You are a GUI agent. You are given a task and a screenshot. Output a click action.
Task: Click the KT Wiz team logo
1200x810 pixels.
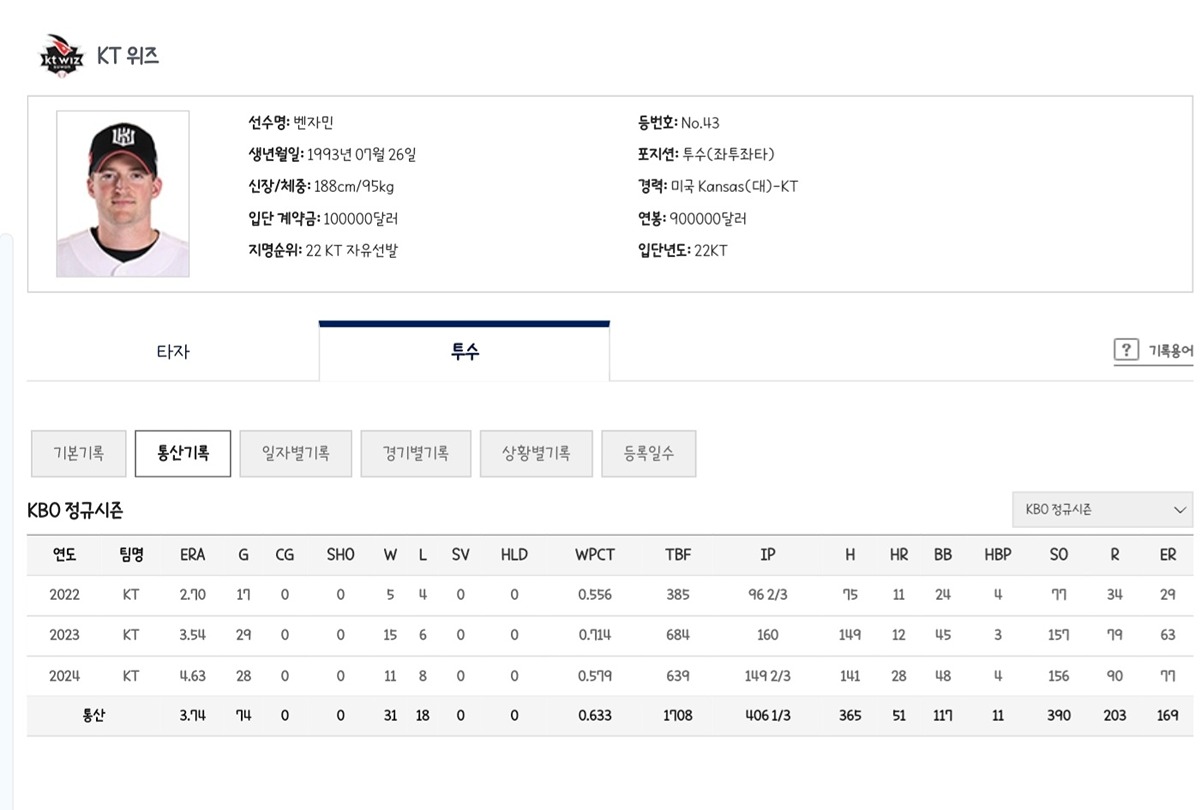[62, 57]
